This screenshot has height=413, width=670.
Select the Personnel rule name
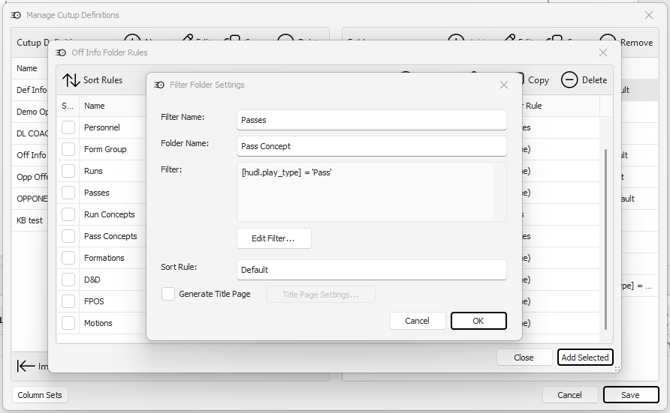[102, 127]
